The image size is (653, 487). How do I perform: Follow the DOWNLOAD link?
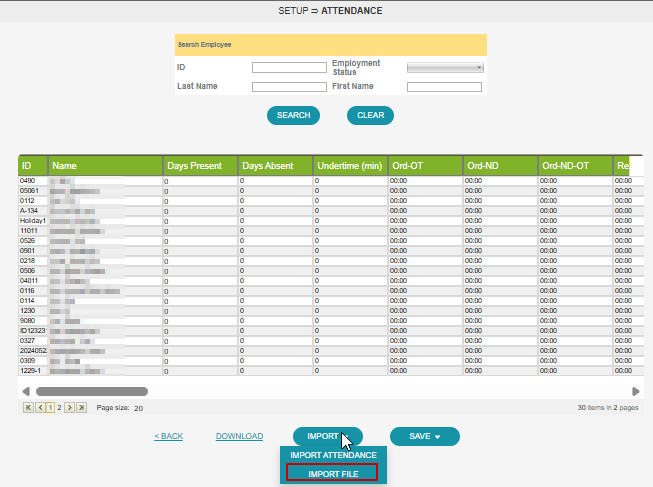(x=239, y=436)
